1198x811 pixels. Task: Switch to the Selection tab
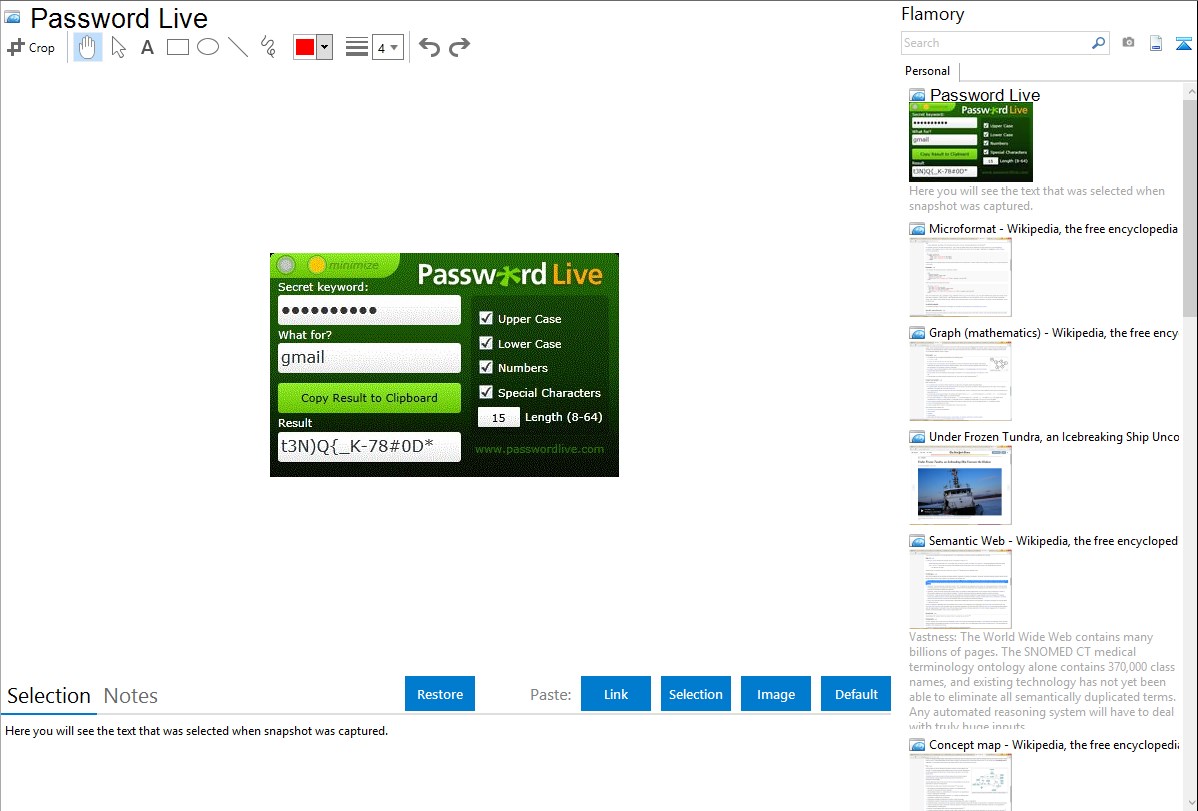(x=49, y=696)
